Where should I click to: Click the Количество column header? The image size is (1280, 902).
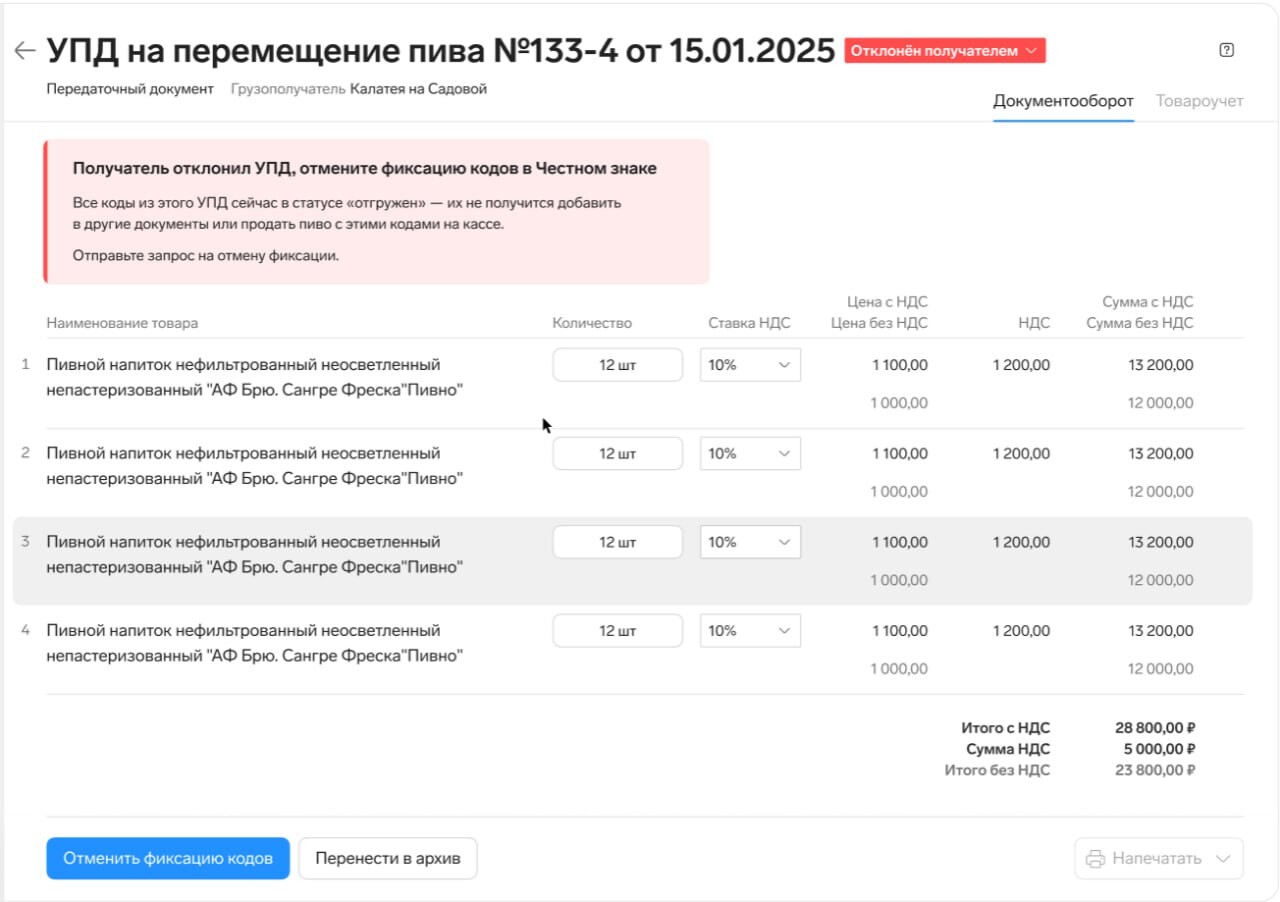[x=592, y=323]
